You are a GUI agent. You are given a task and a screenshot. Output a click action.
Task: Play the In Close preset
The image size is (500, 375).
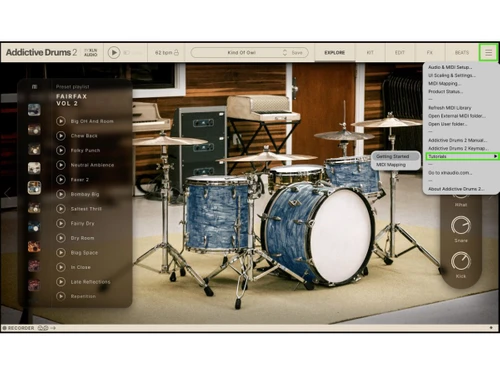[61, 267]
